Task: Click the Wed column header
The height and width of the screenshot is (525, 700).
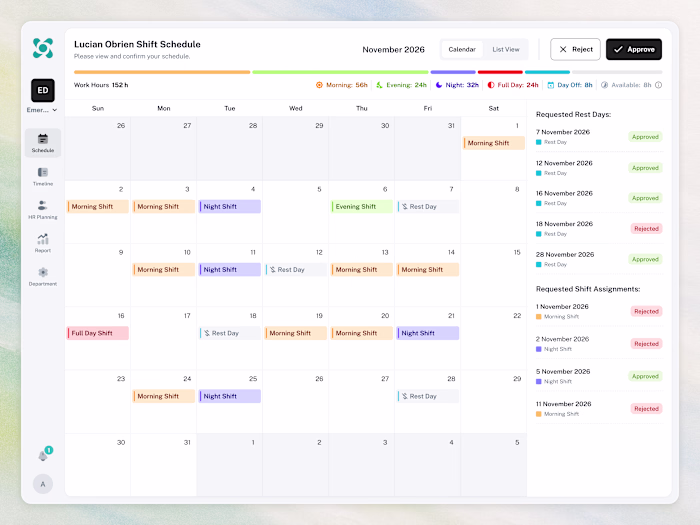Action: (296, 108)
